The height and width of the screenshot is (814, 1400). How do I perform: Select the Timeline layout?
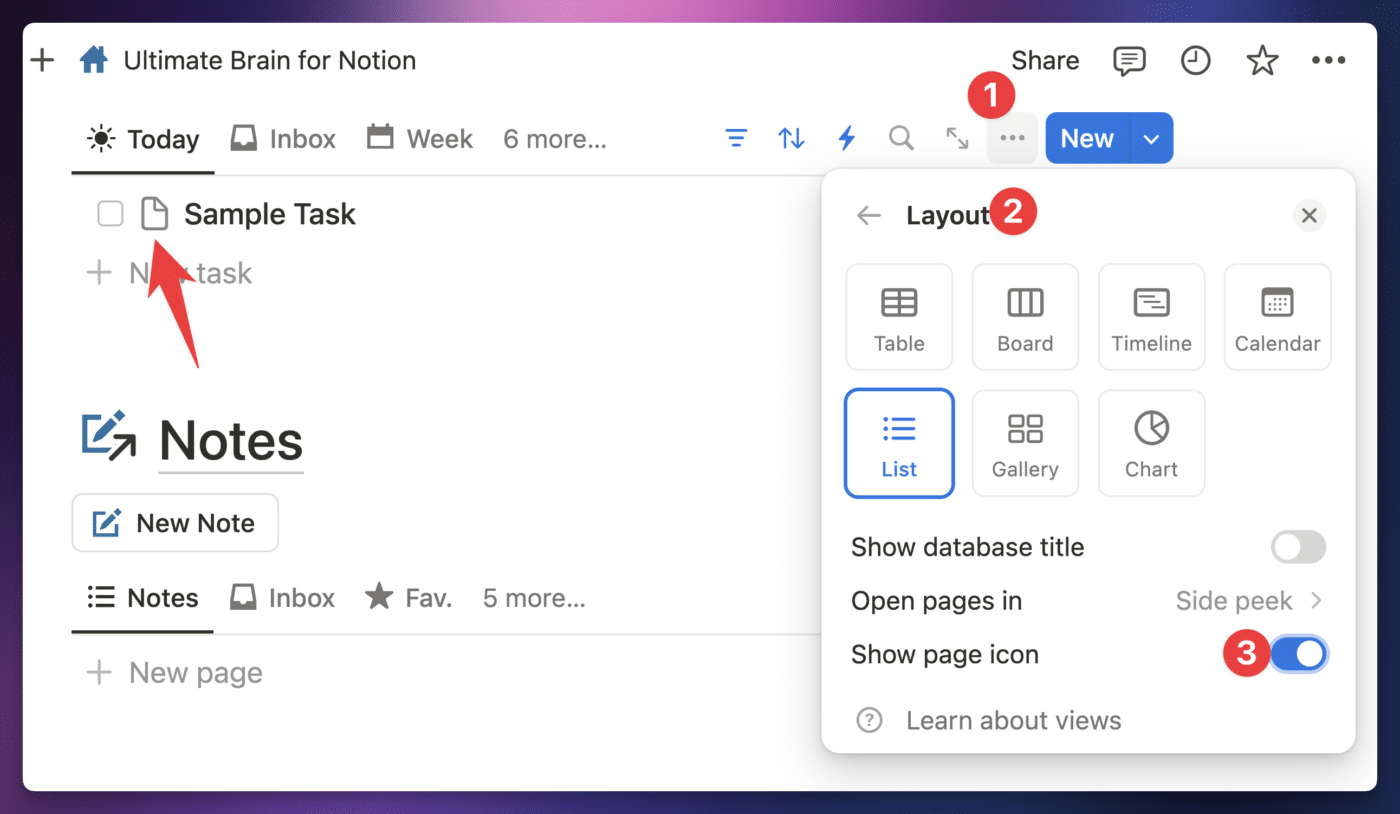[x=1151, y=317]
